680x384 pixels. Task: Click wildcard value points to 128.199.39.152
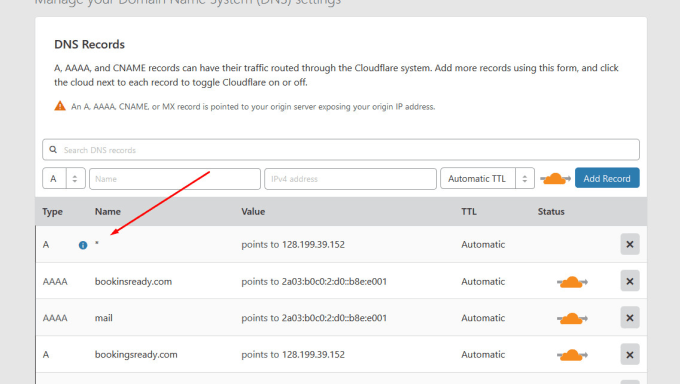click(293, 245)
